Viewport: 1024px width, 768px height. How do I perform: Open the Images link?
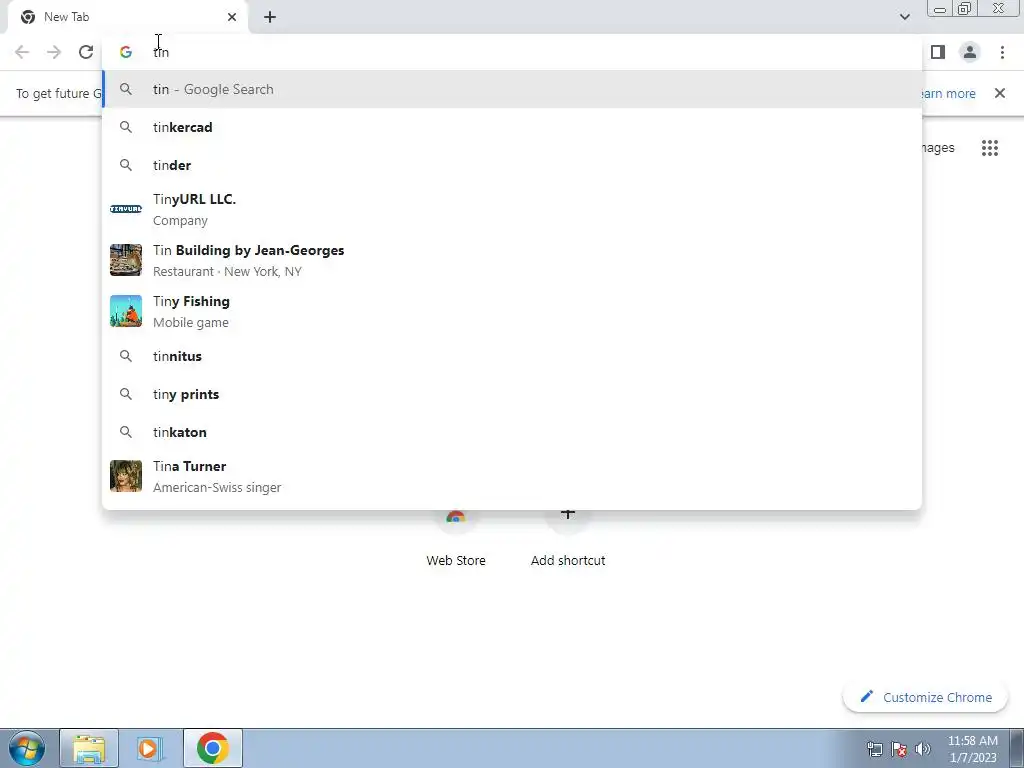click(x=938, y=148)
